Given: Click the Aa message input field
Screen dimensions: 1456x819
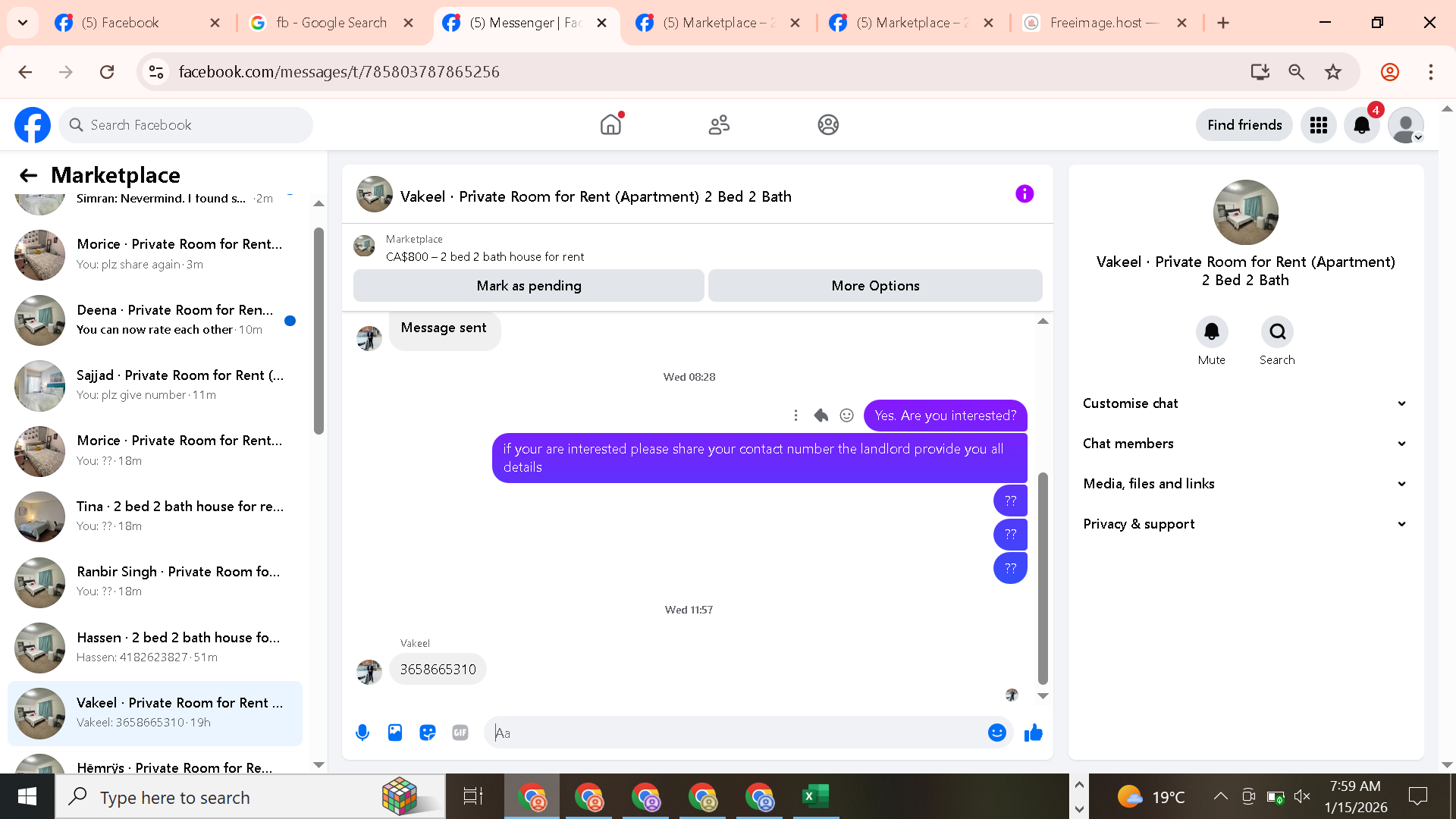Looking at the screenshot, I should click(736, 733).
